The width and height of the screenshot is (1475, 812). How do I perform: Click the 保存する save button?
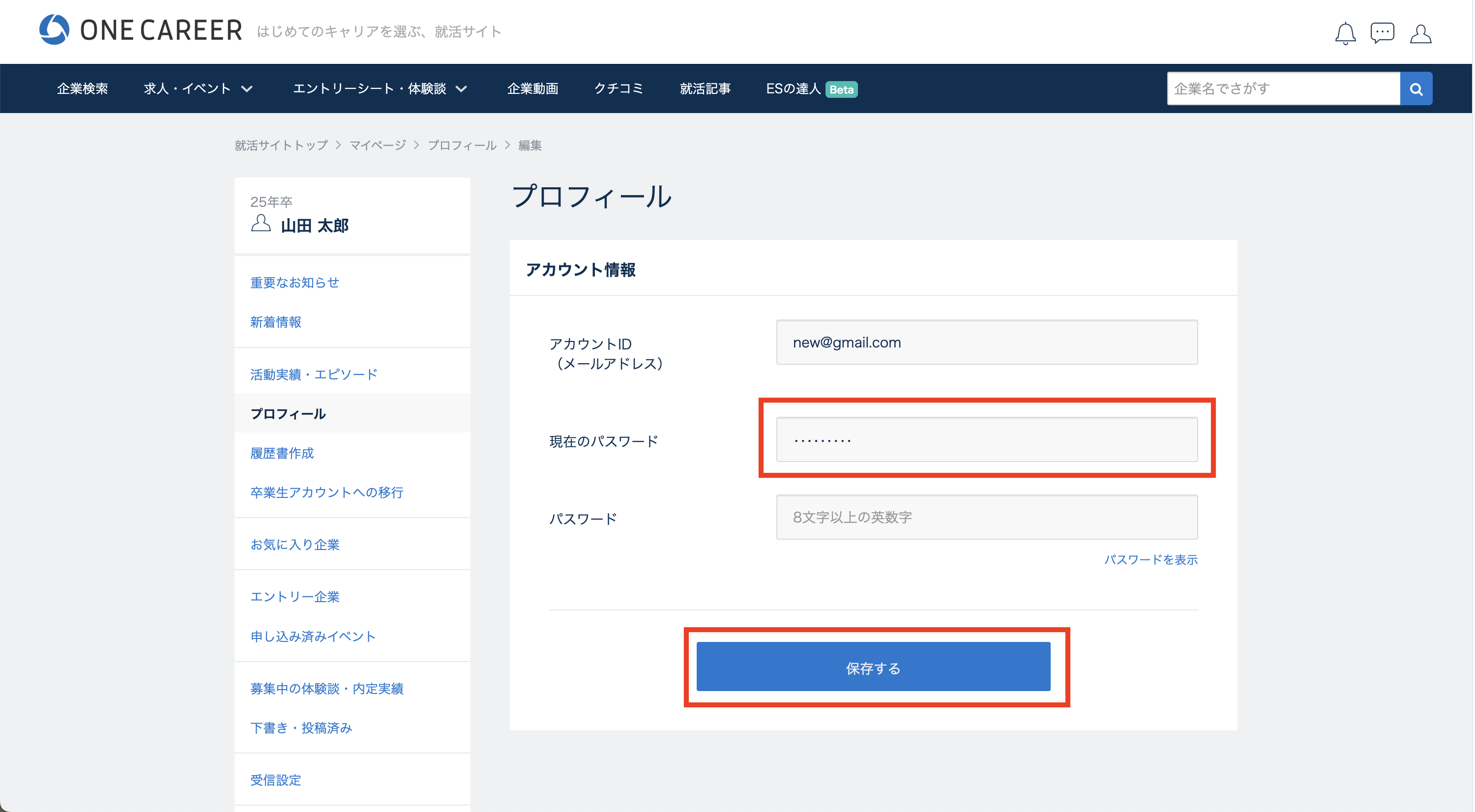(873, 667)
